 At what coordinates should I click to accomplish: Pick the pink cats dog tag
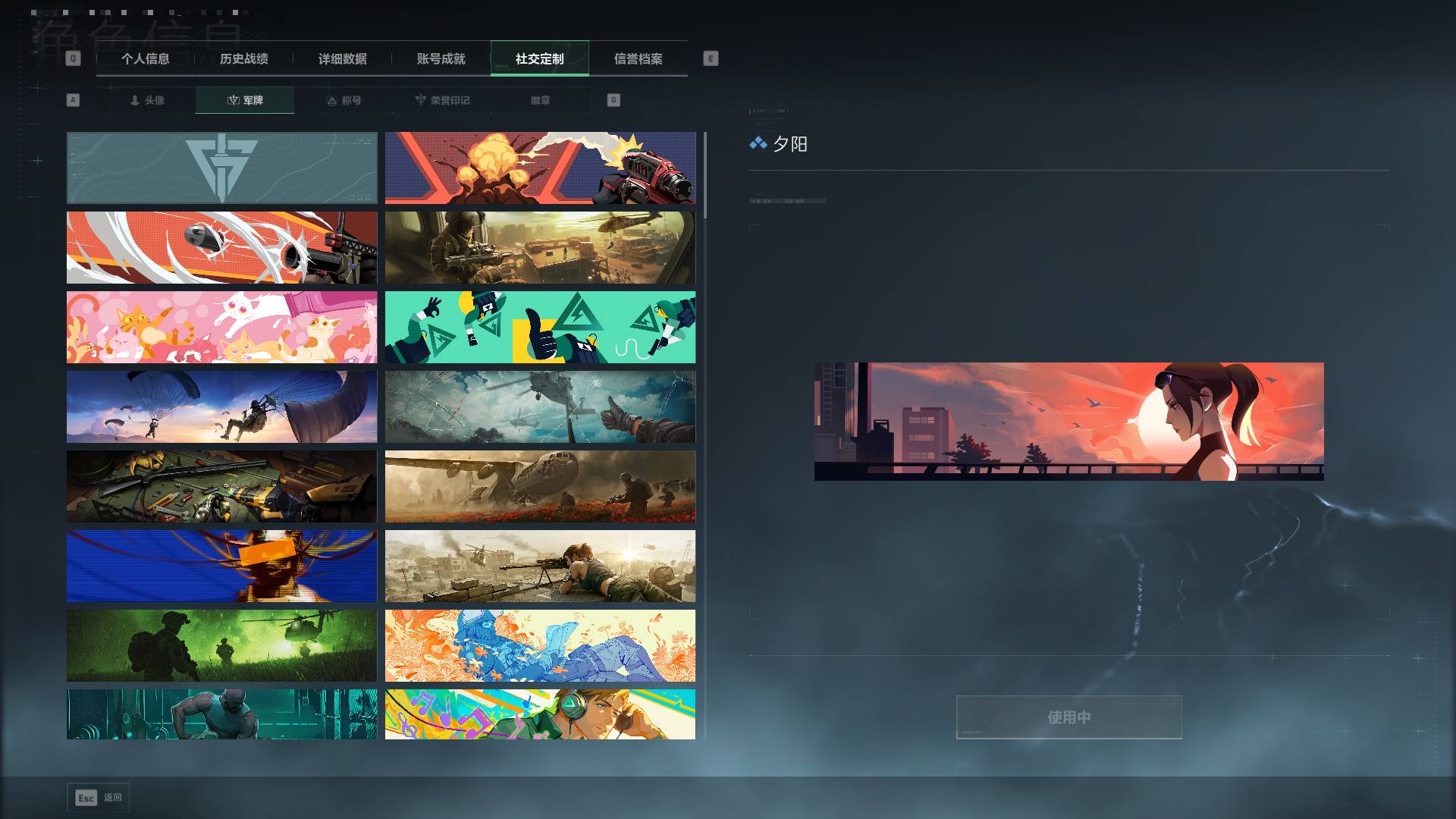click(x=221, y=327)
